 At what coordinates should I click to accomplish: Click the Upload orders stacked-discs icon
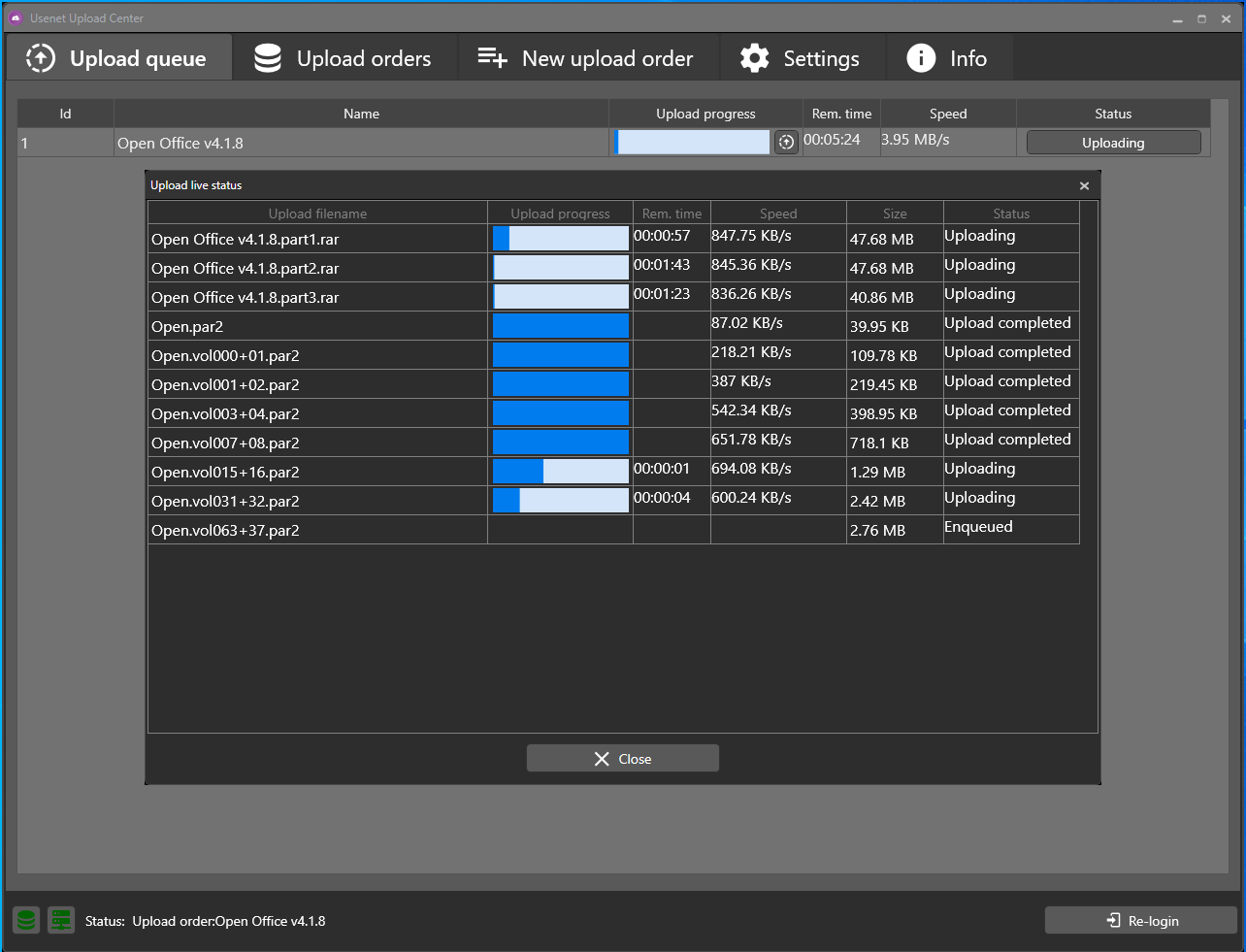pos(266,57)
